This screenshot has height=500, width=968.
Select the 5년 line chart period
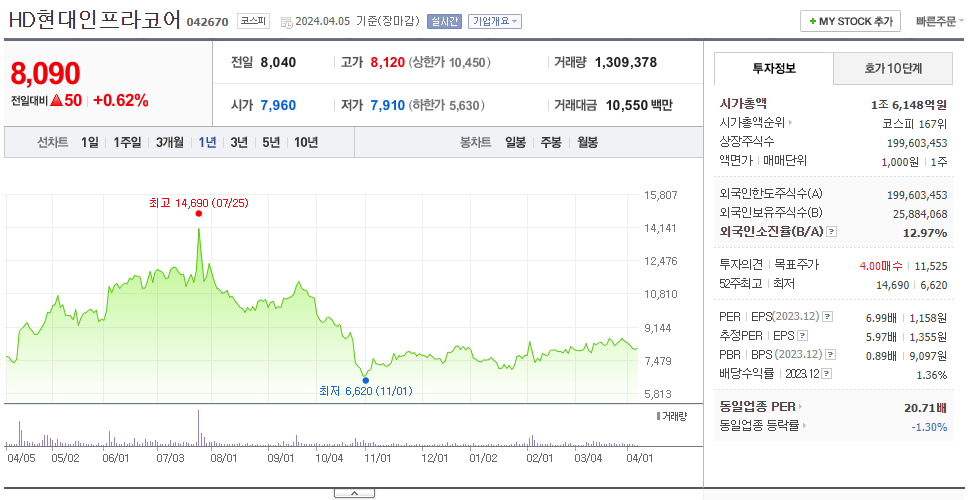271,143
